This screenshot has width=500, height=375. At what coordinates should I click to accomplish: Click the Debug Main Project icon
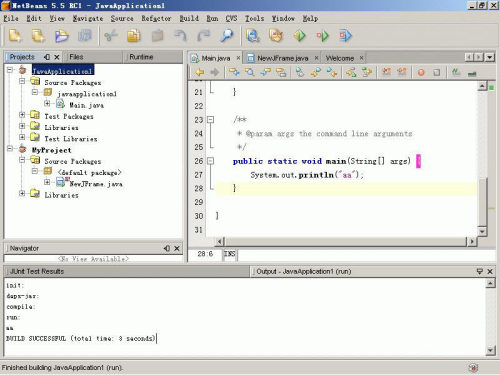(x=323, y=35)
